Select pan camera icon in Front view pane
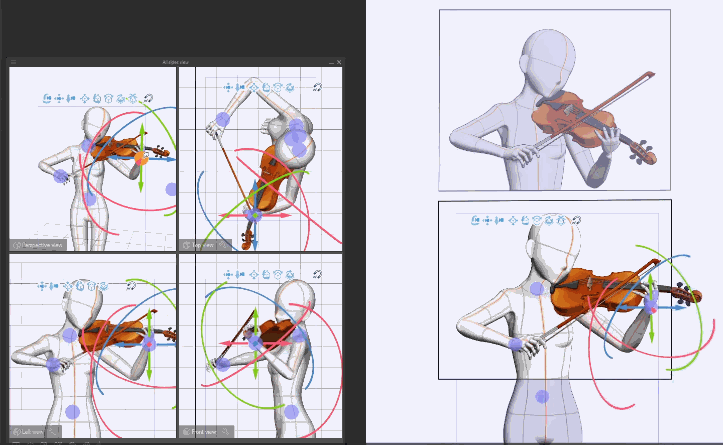 tap(228, 274)
